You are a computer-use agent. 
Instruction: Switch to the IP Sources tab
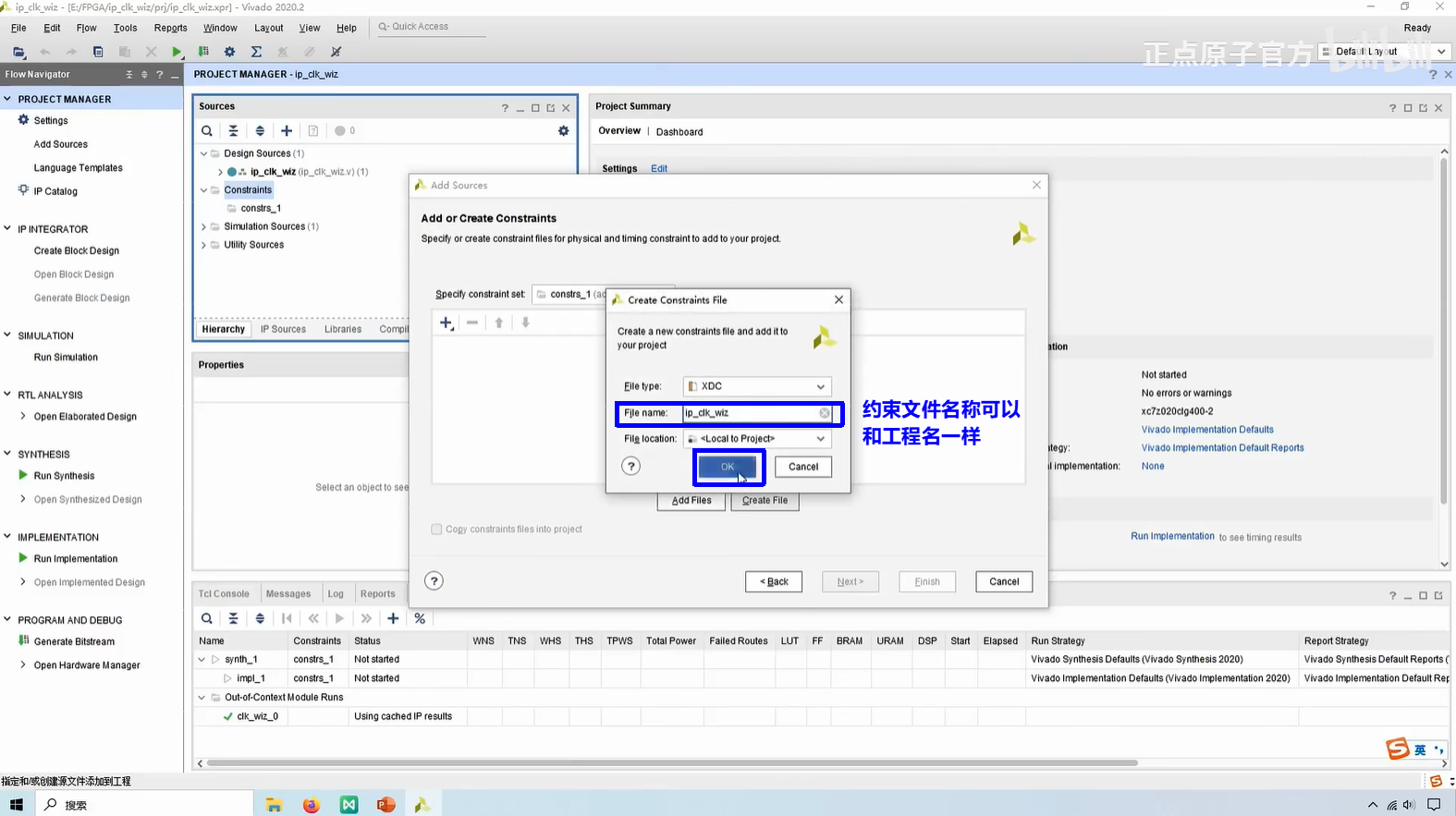tap(283, 329)
